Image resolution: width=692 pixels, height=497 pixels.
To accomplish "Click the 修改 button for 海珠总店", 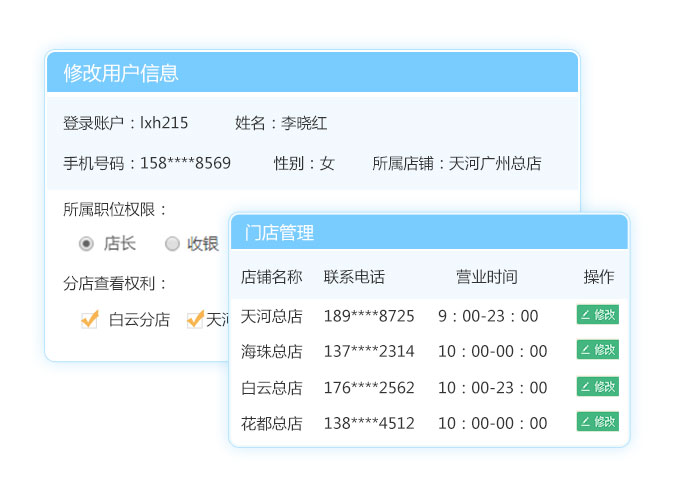I will (x=597, y=350).
